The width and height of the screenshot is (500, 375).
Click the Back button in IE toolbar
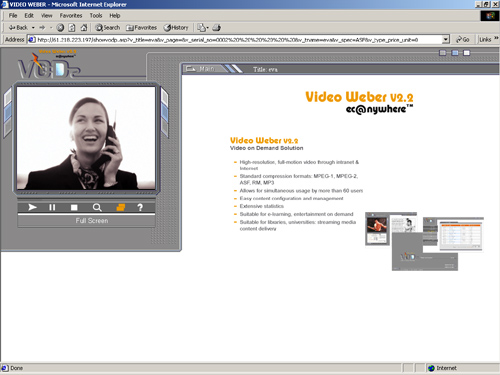18,28
